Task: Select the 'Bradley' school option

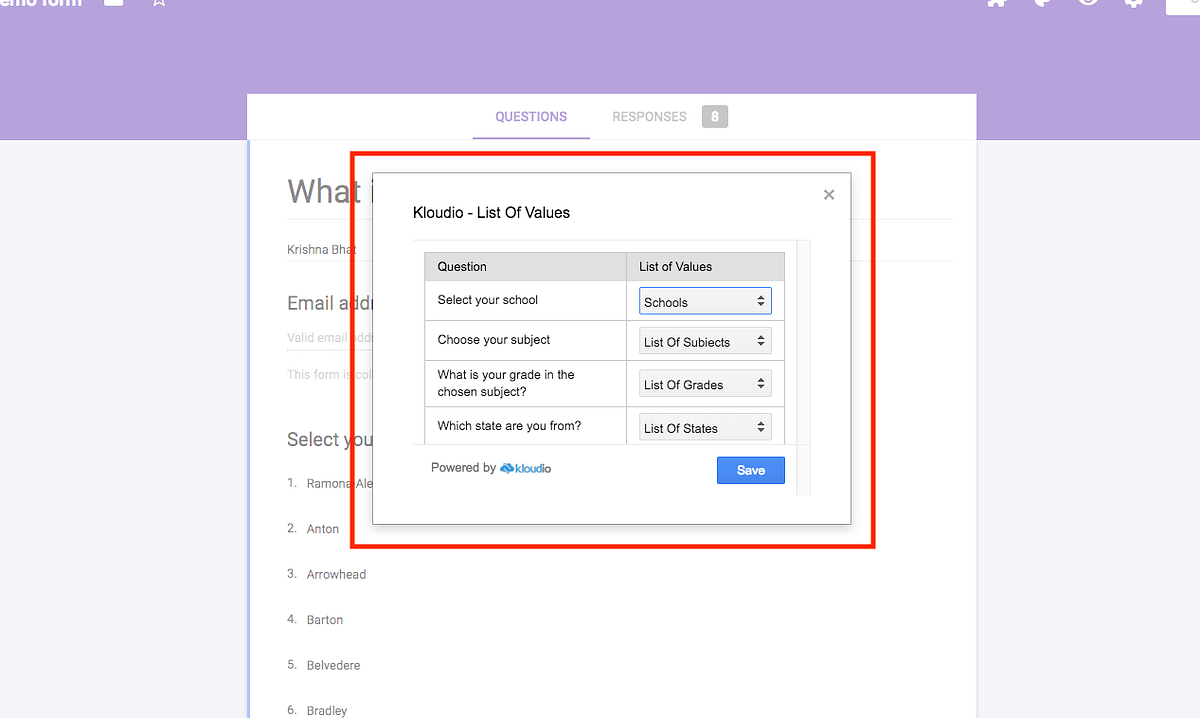Action: point(327,711)
